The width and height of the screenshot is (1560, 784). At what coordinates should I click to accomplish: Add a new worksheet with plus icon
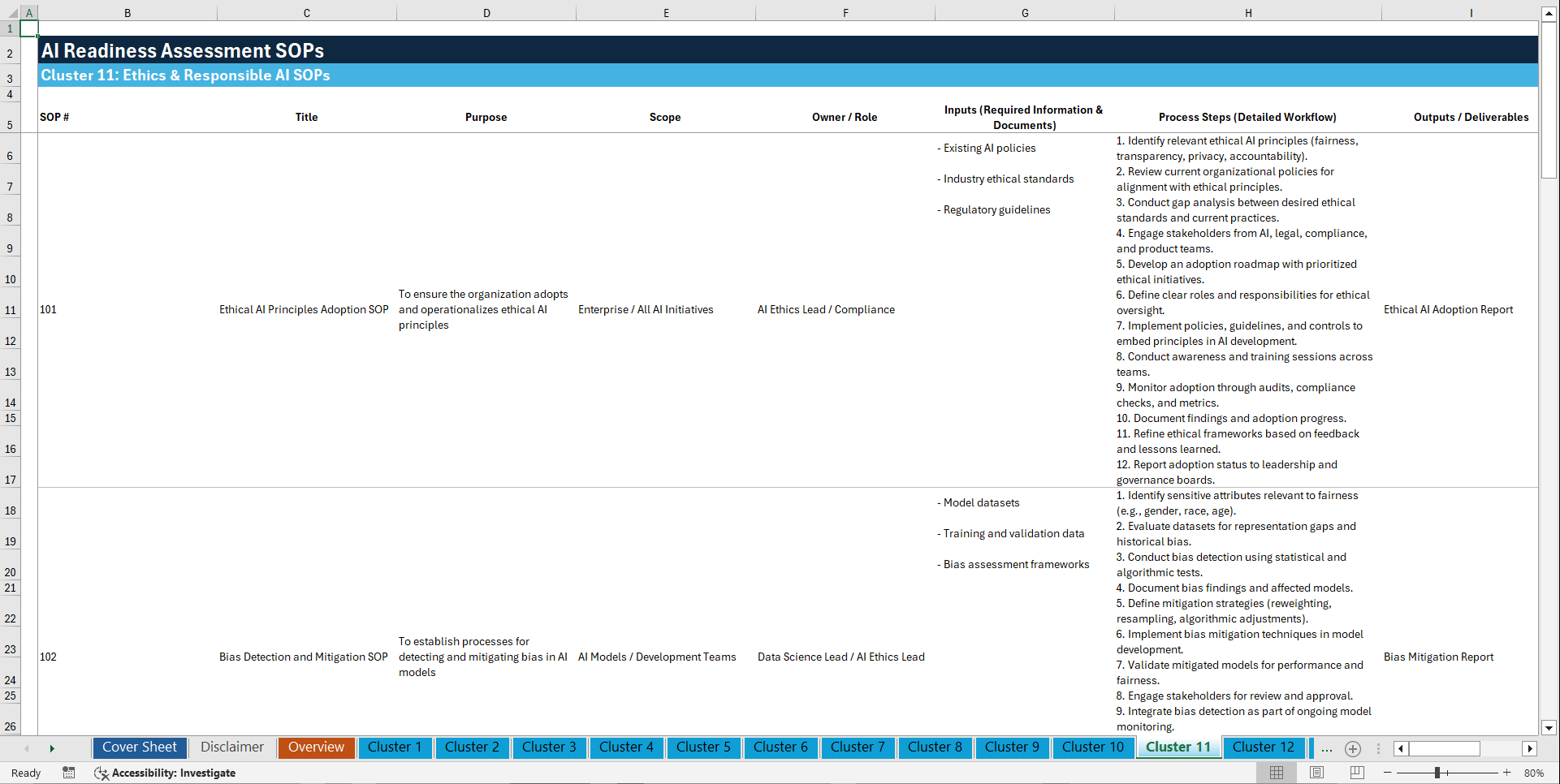1352,748
